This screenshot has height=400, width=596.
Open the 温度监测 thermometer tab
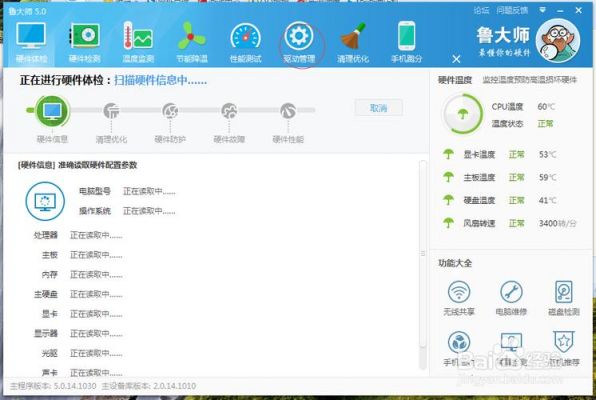coord(138,43)
